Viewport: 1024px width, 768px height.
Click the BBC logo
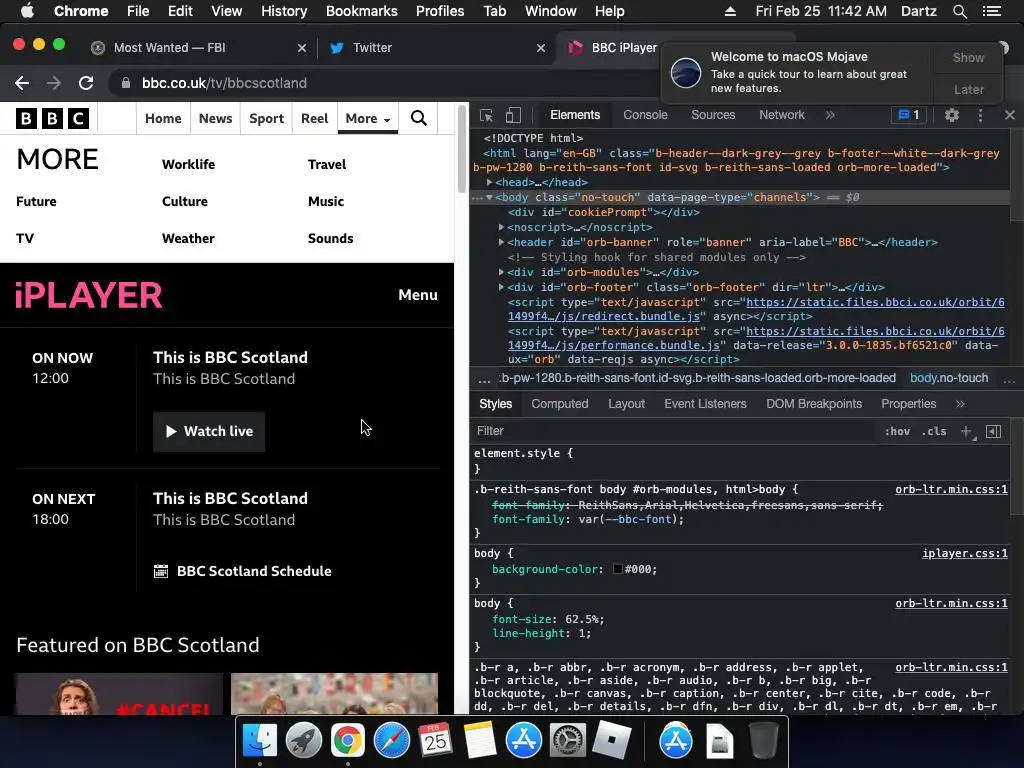coord(52,119)
